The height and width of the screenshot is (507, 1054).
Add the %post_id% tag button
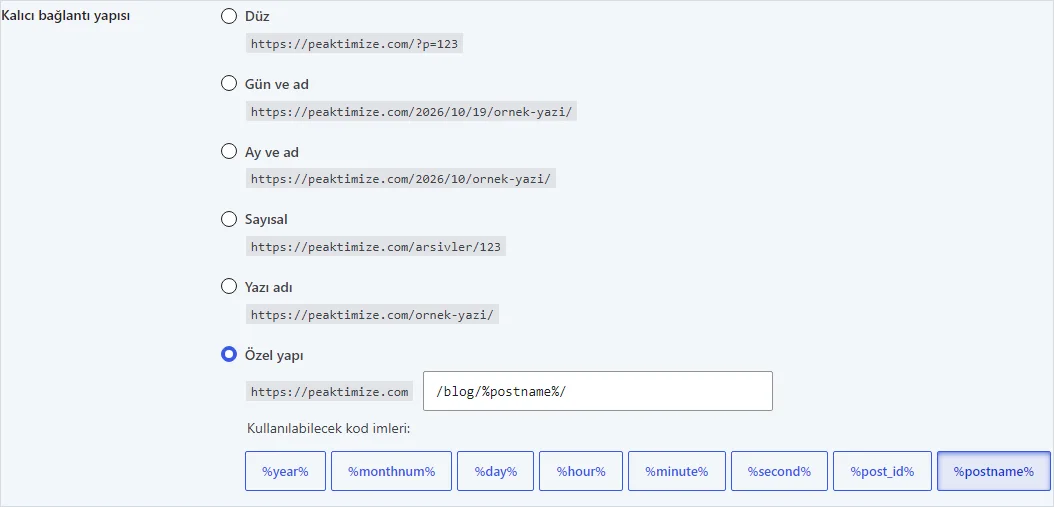pos(883,471)
